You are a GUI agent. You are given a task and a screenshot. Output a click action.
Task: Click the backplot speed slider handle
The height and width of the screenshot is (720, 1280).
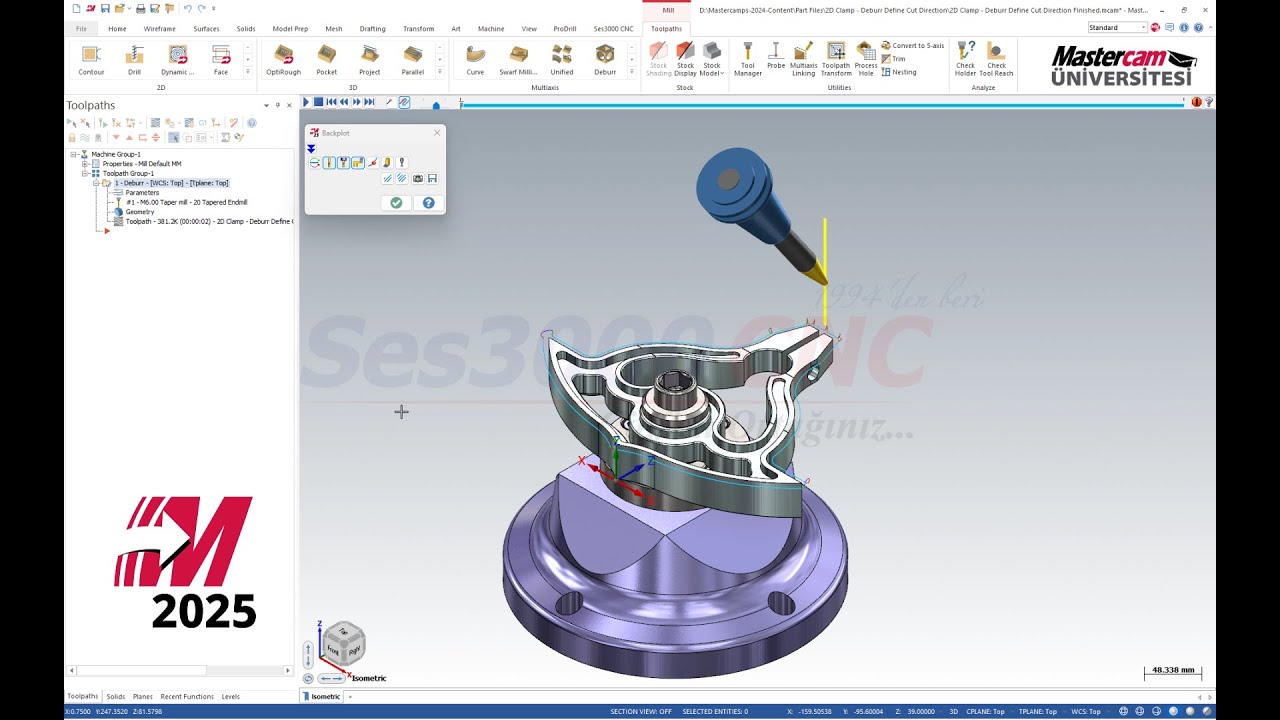tap(436, 104)
